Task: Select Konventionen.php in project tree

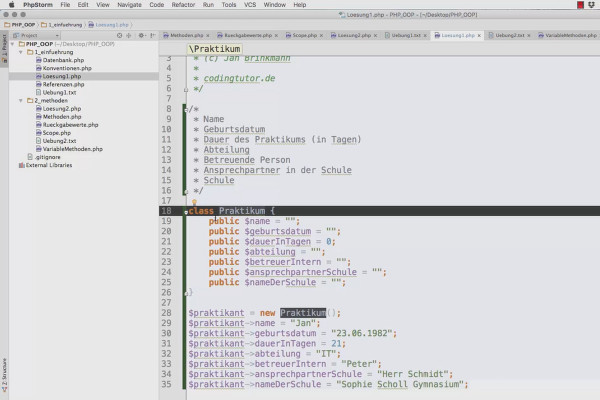Action: click(x=67, y=68)
